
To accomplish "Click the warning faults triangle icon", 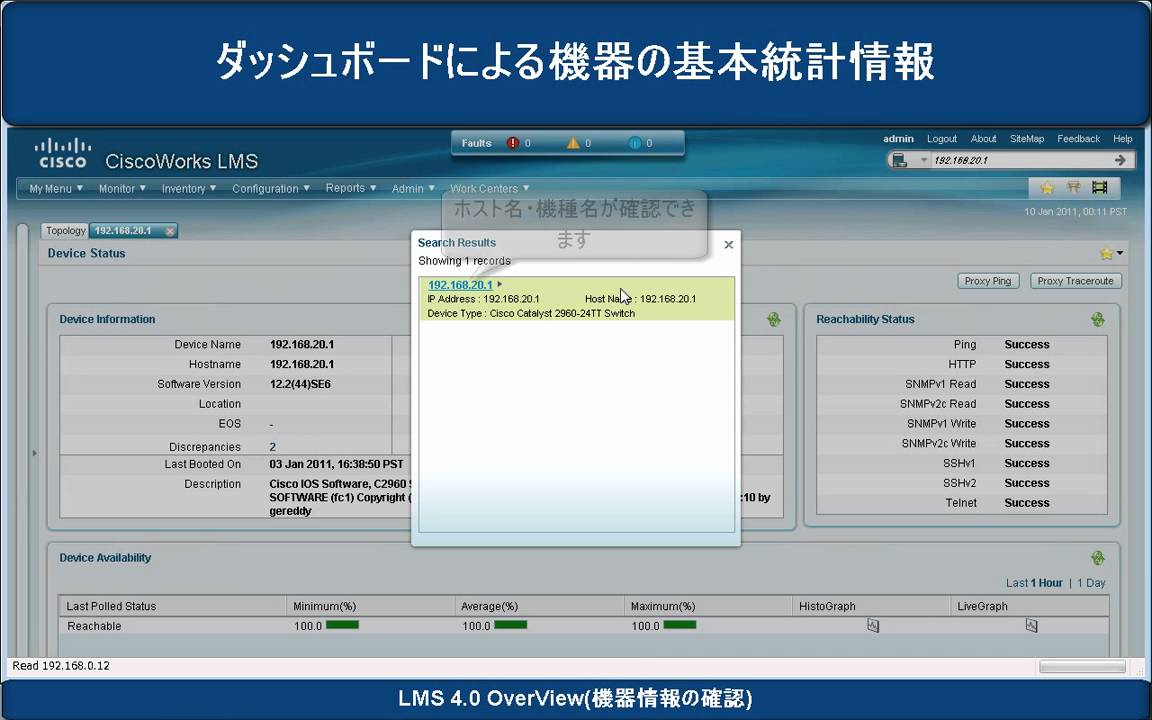I will pos(573,143).
